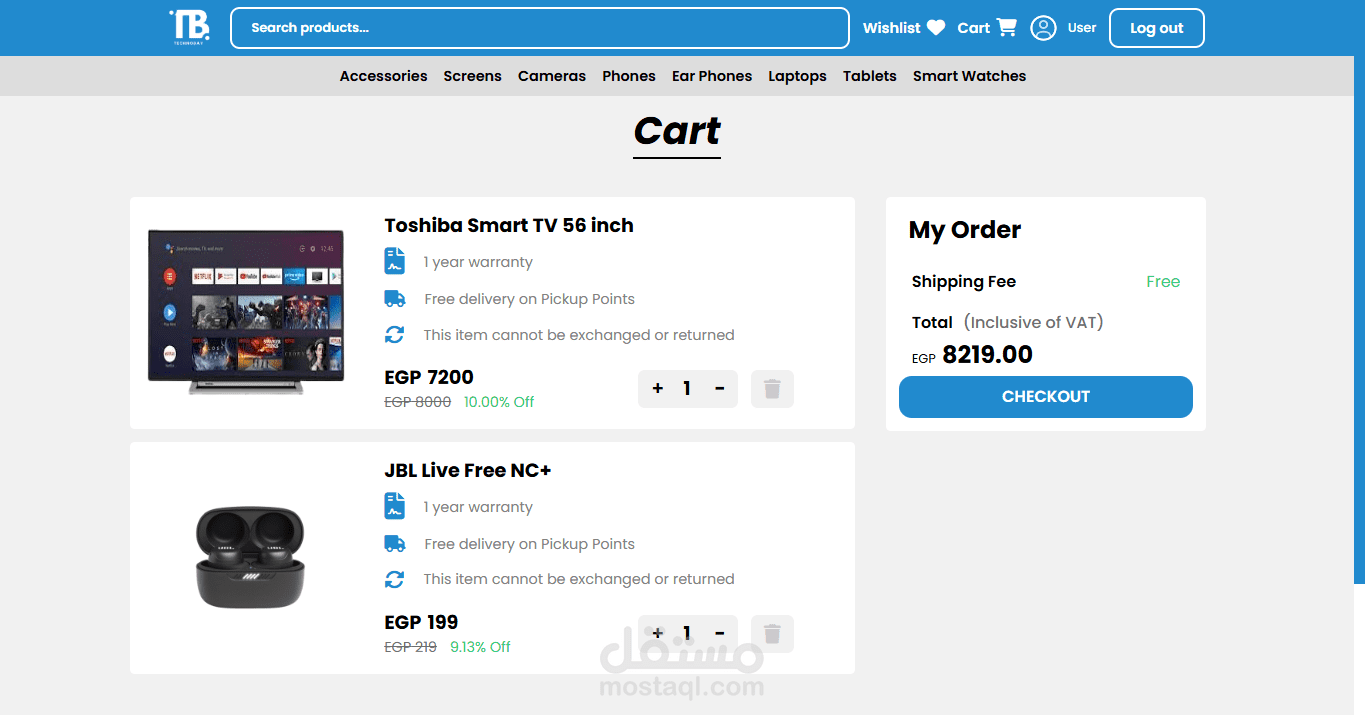Open the Wishlist heart icon
This screenshot has height=715, width=1365.
[936, 28]
